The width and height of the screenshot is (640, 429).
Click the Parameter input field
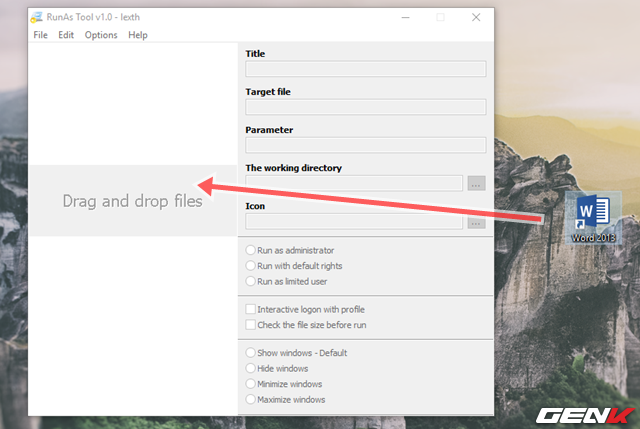(365, 145)
